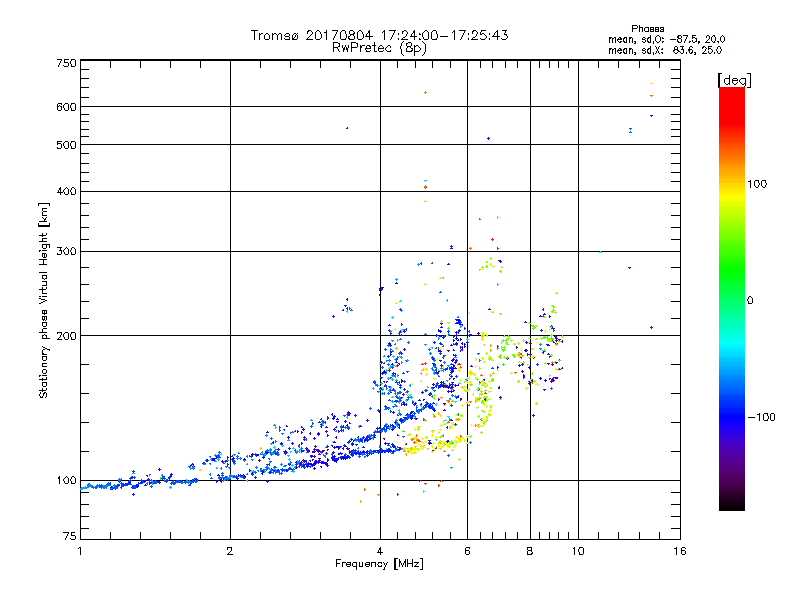Click the x-axis tick label '16'
This screenshot has height=600, width=800.
(680, 551)
